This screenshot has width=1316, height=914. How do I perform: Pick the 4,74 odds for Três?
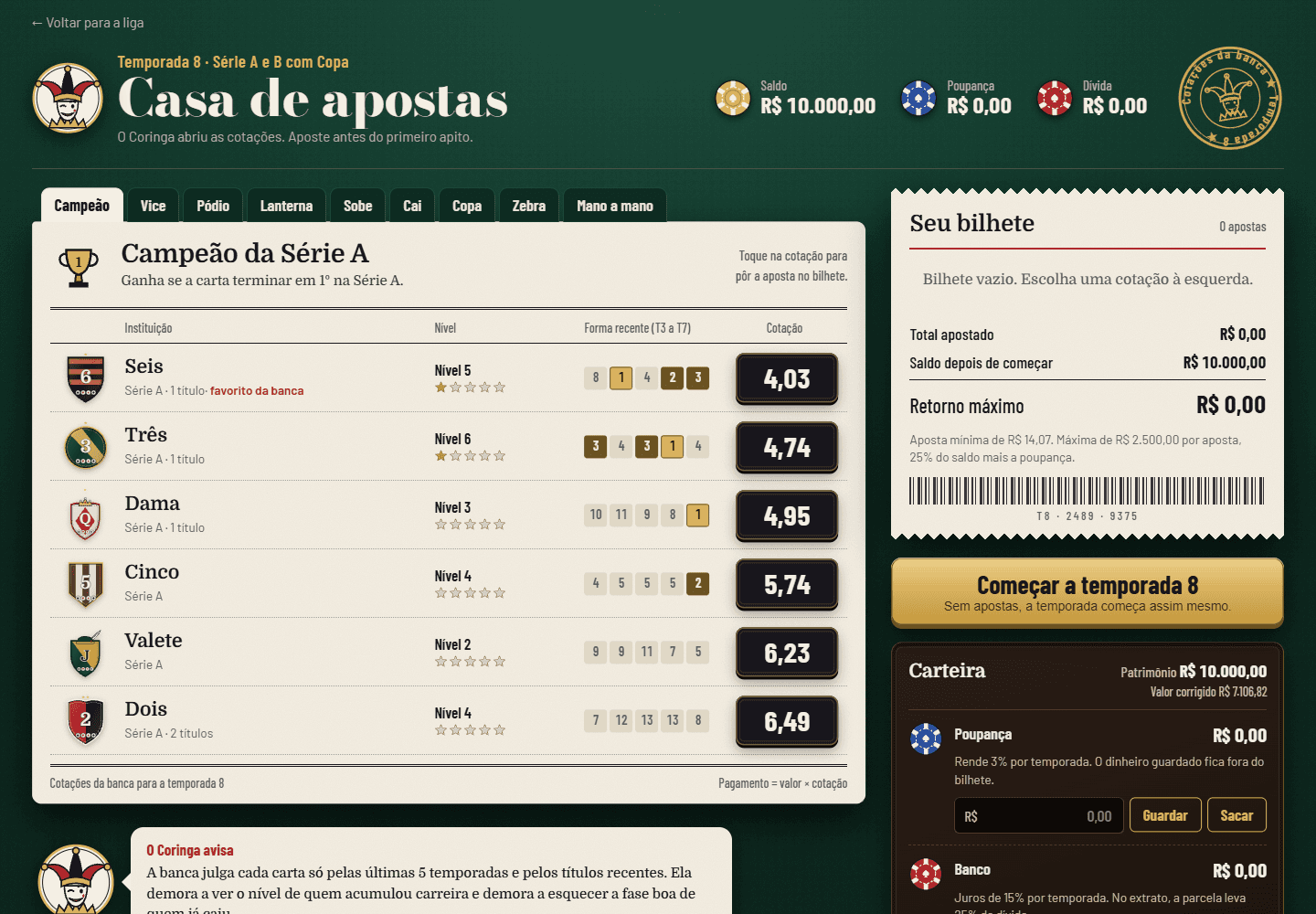click(x=787, y=447)
